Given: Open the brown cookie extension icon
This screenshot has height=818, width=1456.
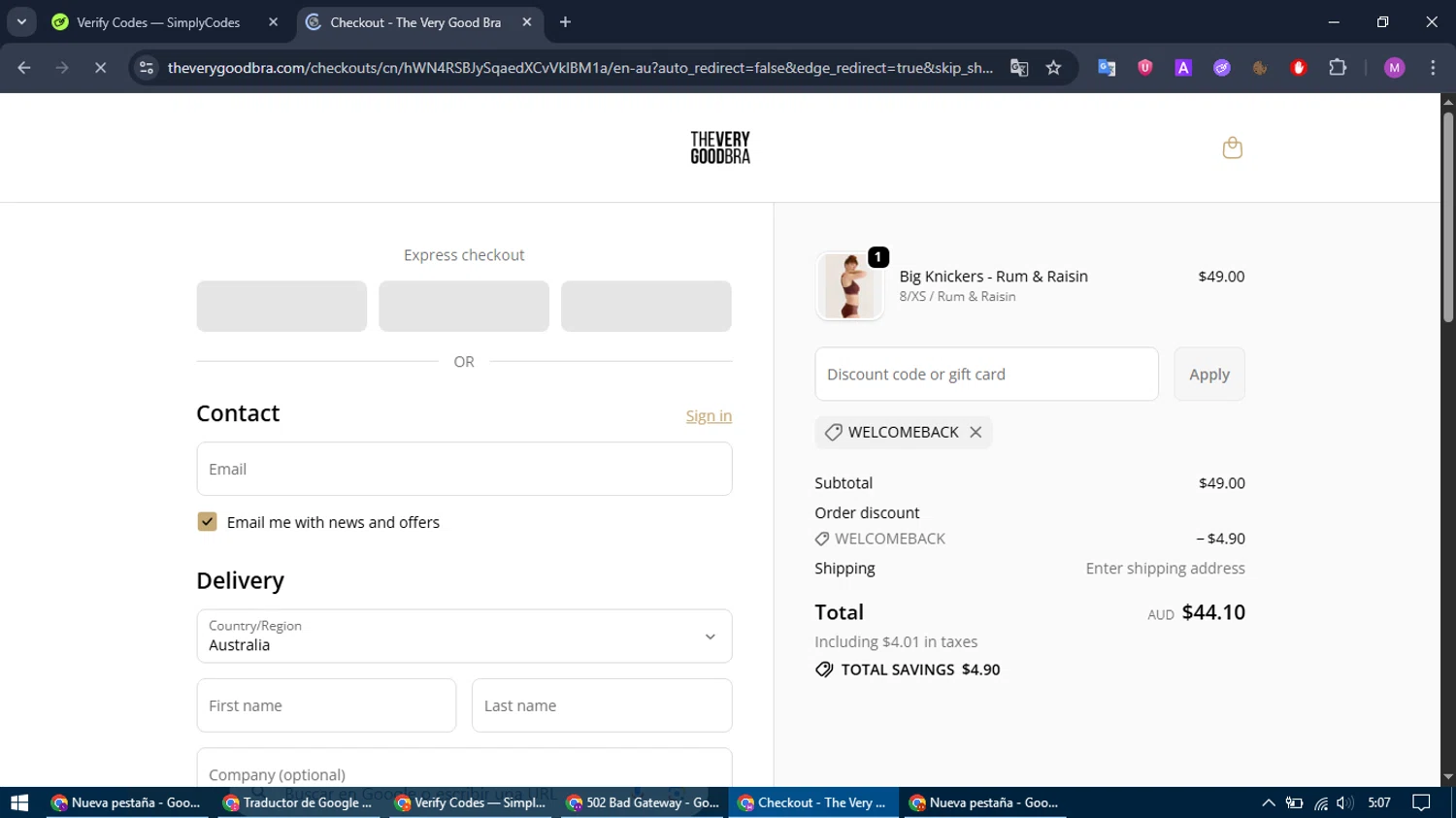Looking at the screenshot, I should (1260, 68).
